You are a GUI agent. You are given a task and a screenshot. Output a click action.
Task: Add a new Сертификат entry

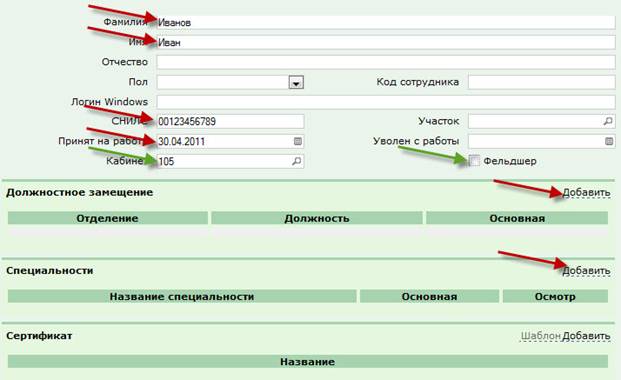coord(586,336)
